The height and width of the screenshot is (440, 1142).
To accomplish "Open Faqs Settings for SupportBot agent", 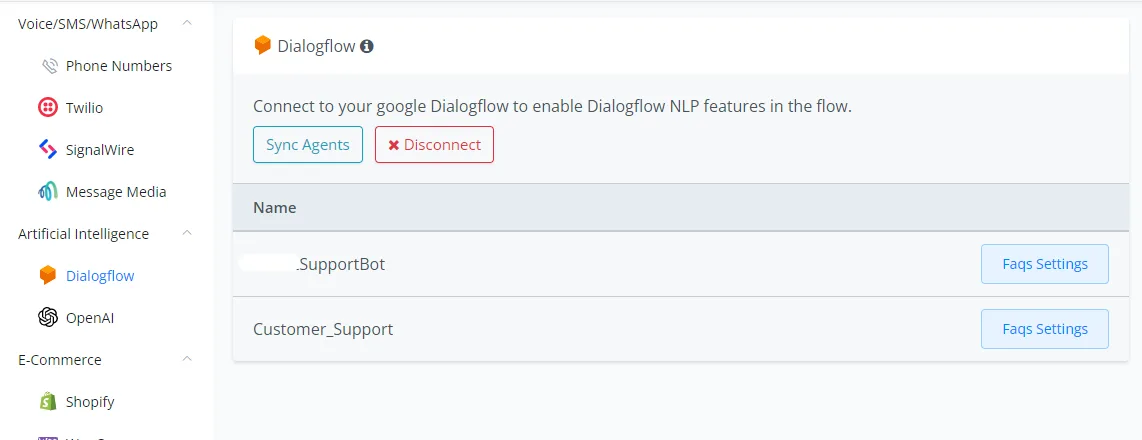I will tap(1044, 264).
